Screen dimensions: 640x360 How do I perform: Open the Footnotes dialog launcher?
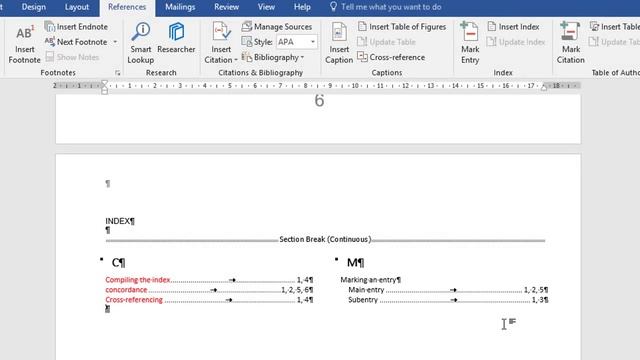(118, 73)
